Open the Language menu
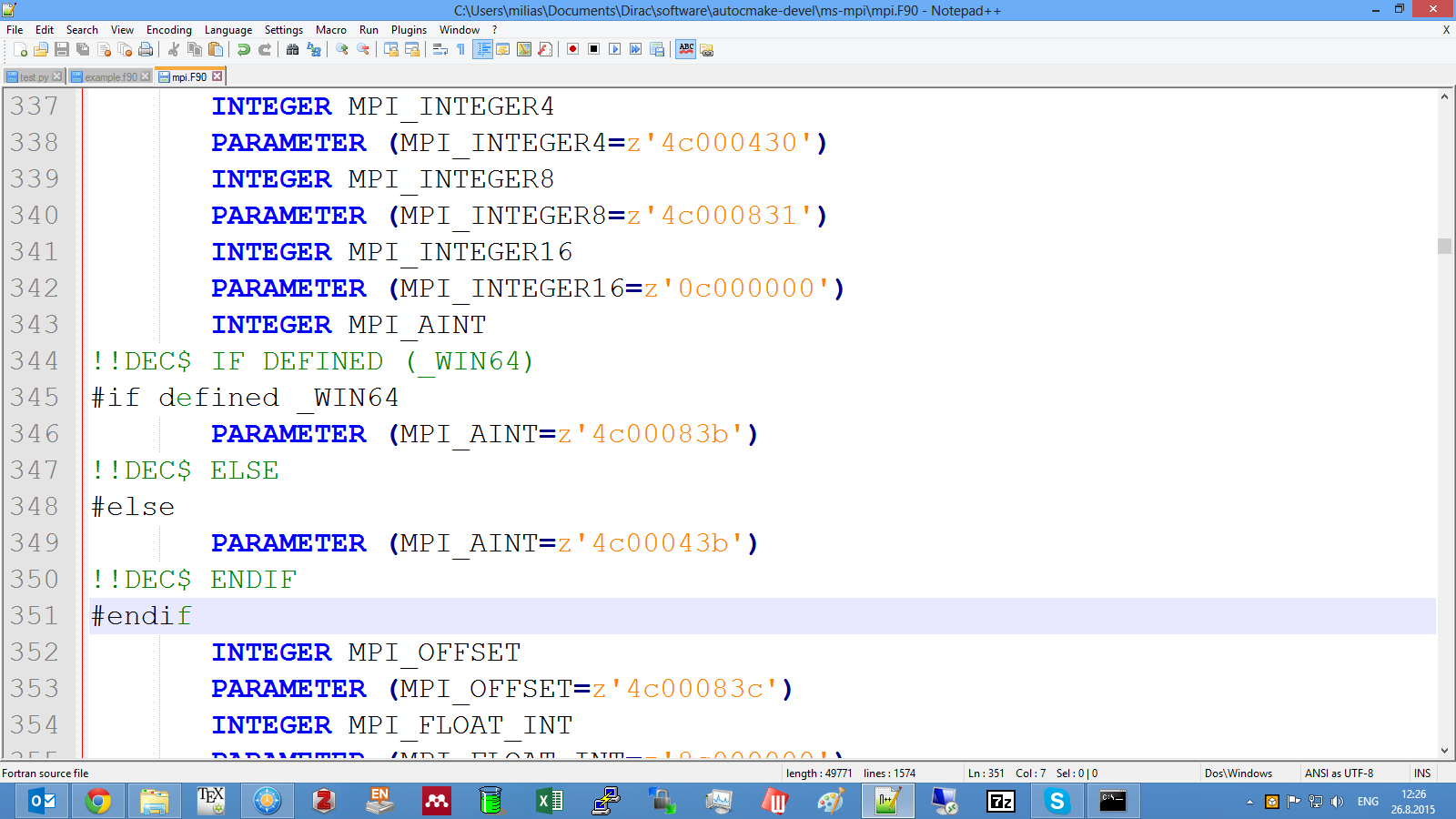The width and height of the screenshot is (1456, 819). point(228,30)
